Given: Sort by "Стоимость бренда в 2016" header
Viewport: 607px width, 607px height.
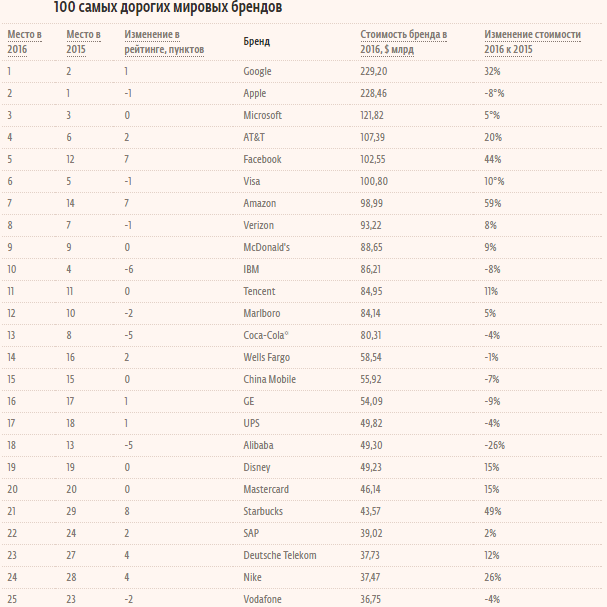Looking at the screenshot, I should (x=403, y=41).
